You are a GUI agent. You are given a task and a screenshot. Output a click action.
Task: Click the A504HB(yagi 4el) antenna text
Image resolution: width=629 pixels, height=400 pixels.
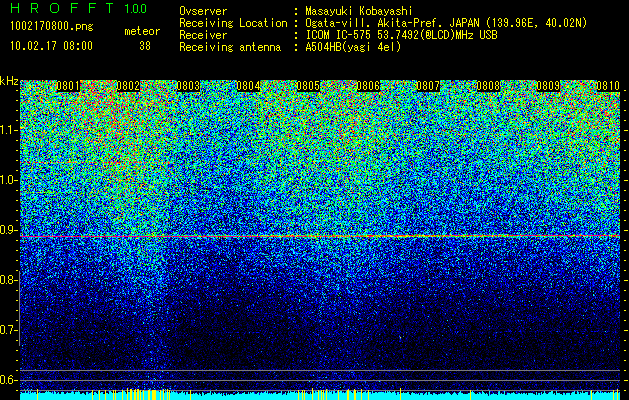[353, 47]
